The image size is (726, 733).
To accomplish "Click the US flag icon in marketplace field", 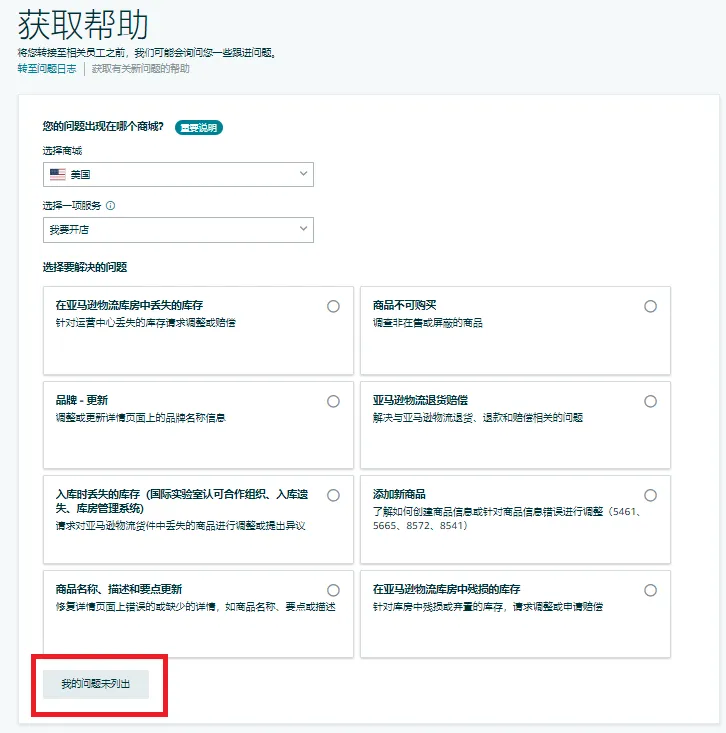I will (58, 174).
